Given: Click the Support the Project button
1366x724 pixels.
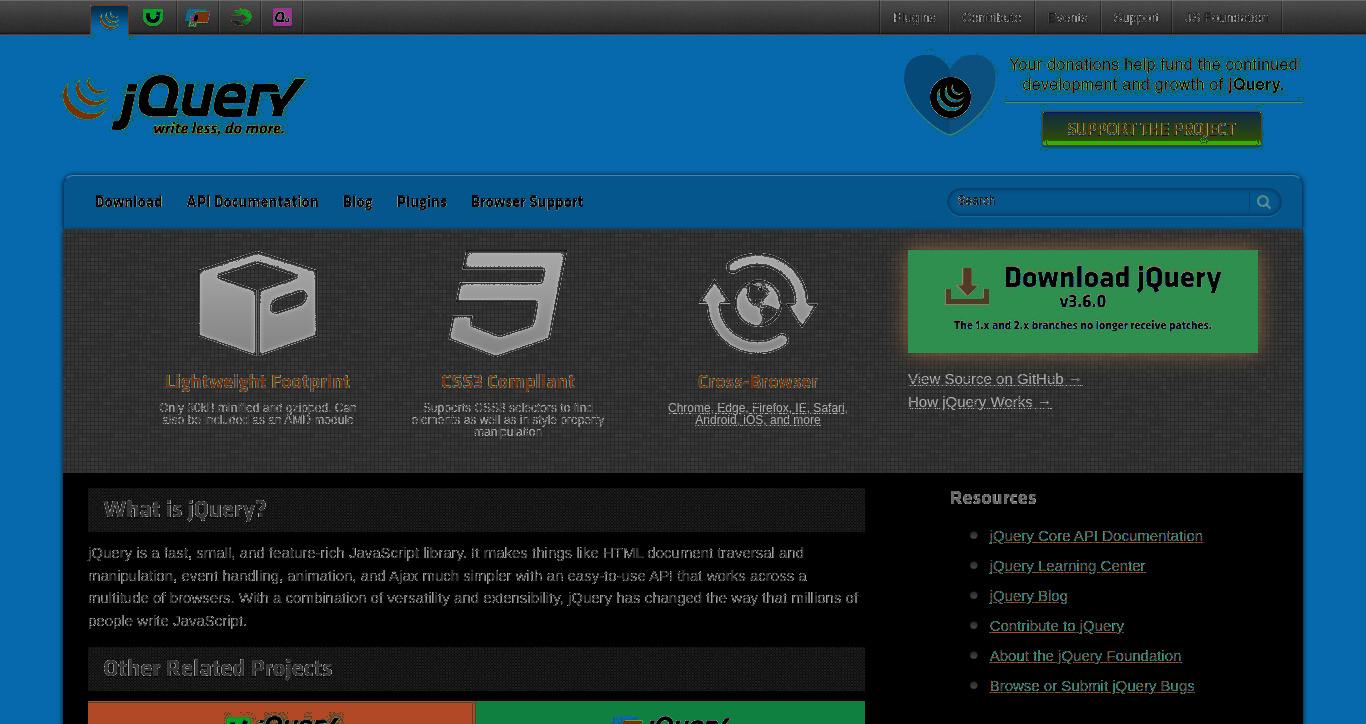Looking at the screenshot, I should click(x=1151, y=129).
